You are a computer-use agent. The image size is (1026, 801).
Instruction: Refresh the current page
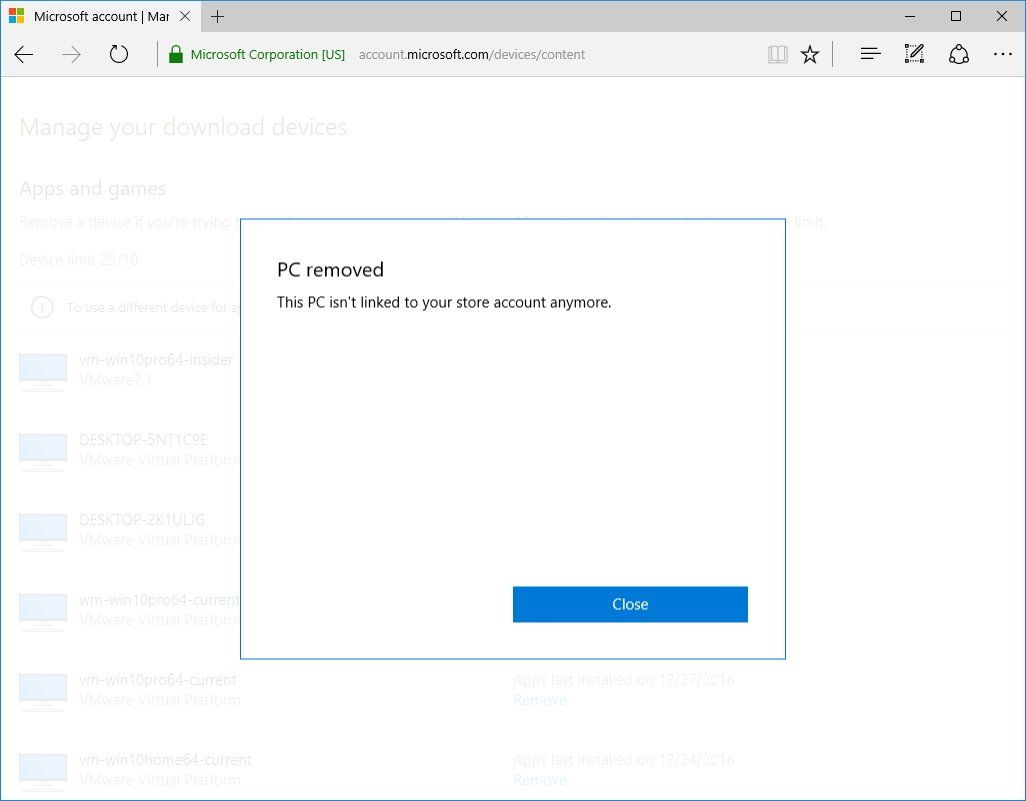[x=119, y=54]
